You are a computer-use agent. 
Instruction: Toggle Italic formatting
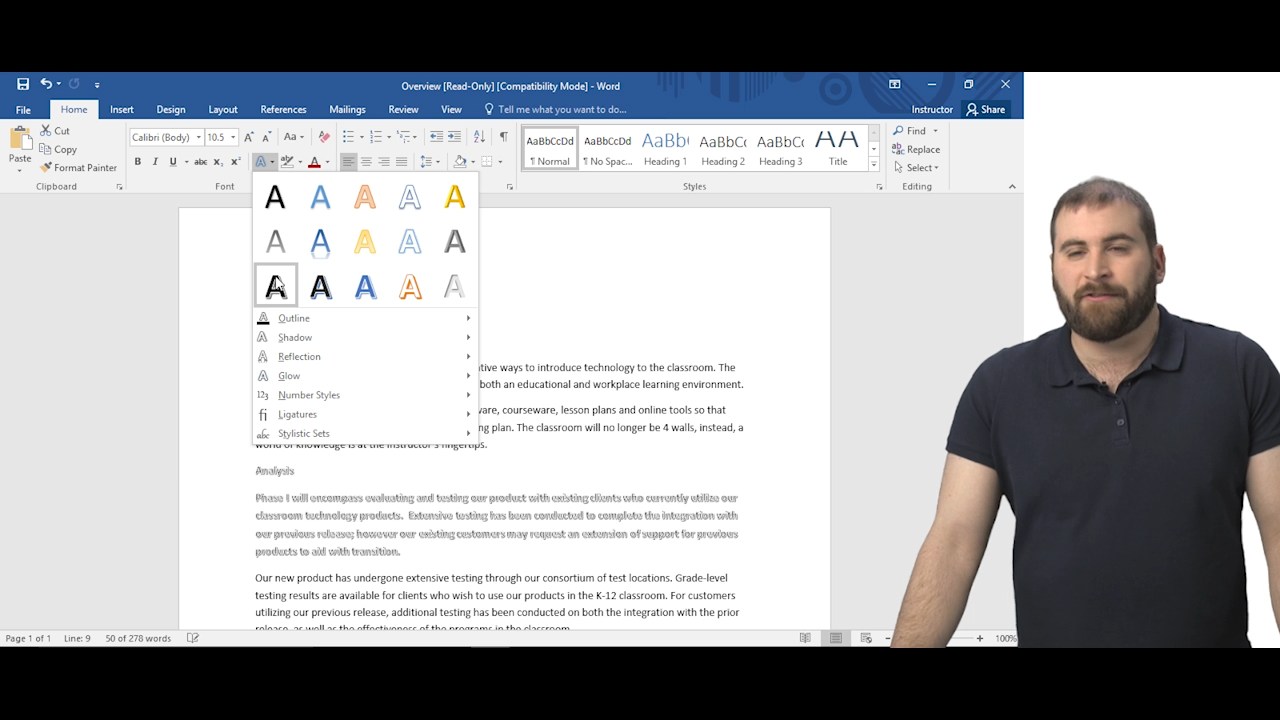point(155,162)
